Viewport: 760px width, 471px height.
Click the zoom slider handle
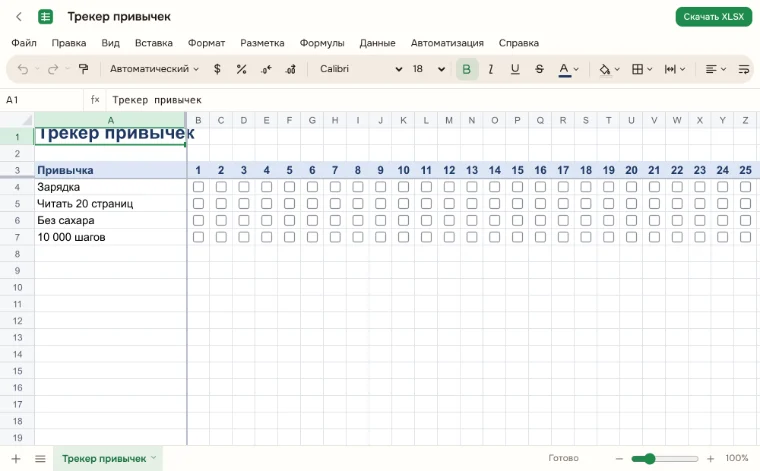649,458
